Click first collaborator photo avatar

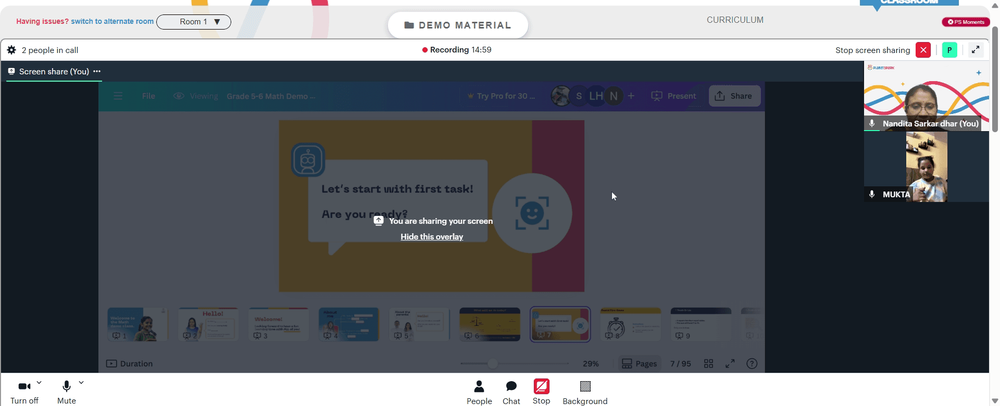click(x=561, y=96)
